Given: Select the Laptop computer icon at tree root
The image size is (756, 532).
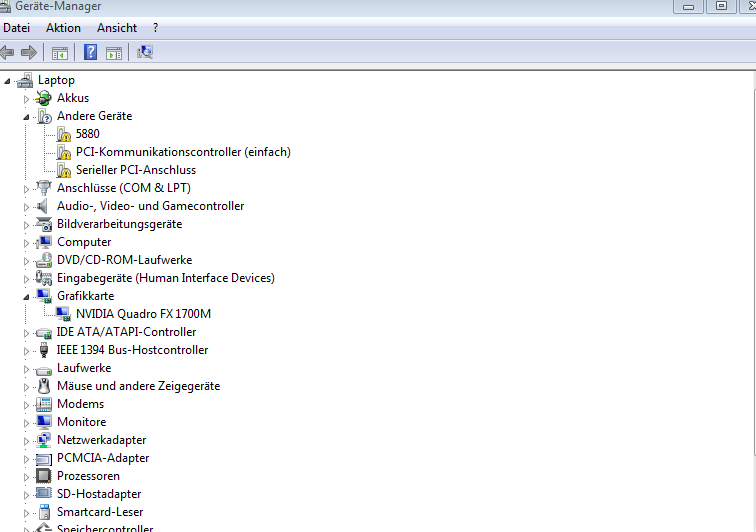Looking at the screenshot, I should [25, 80].
